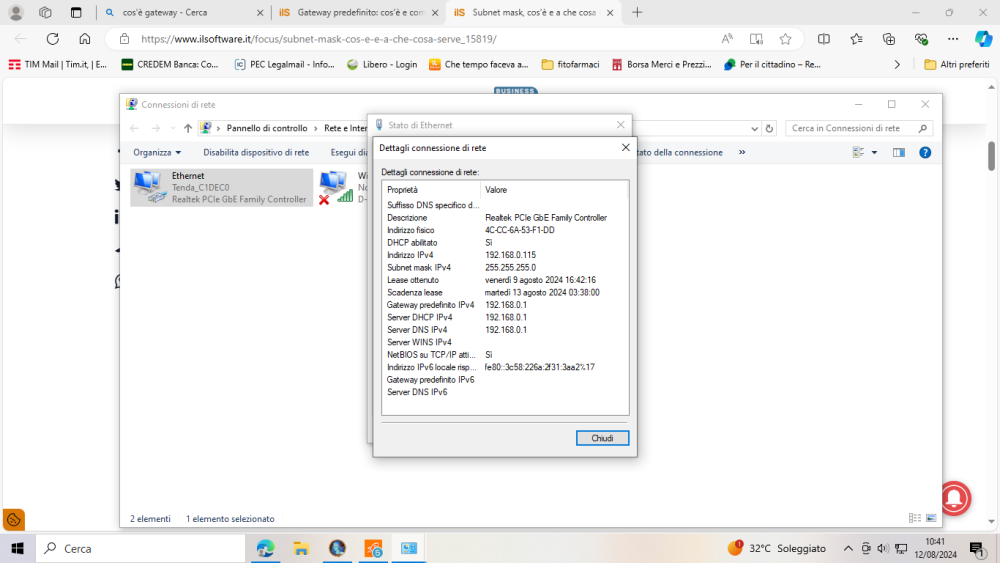Click the Chiudi button in details dialog
1000x563 pixels.
point(602,438)
